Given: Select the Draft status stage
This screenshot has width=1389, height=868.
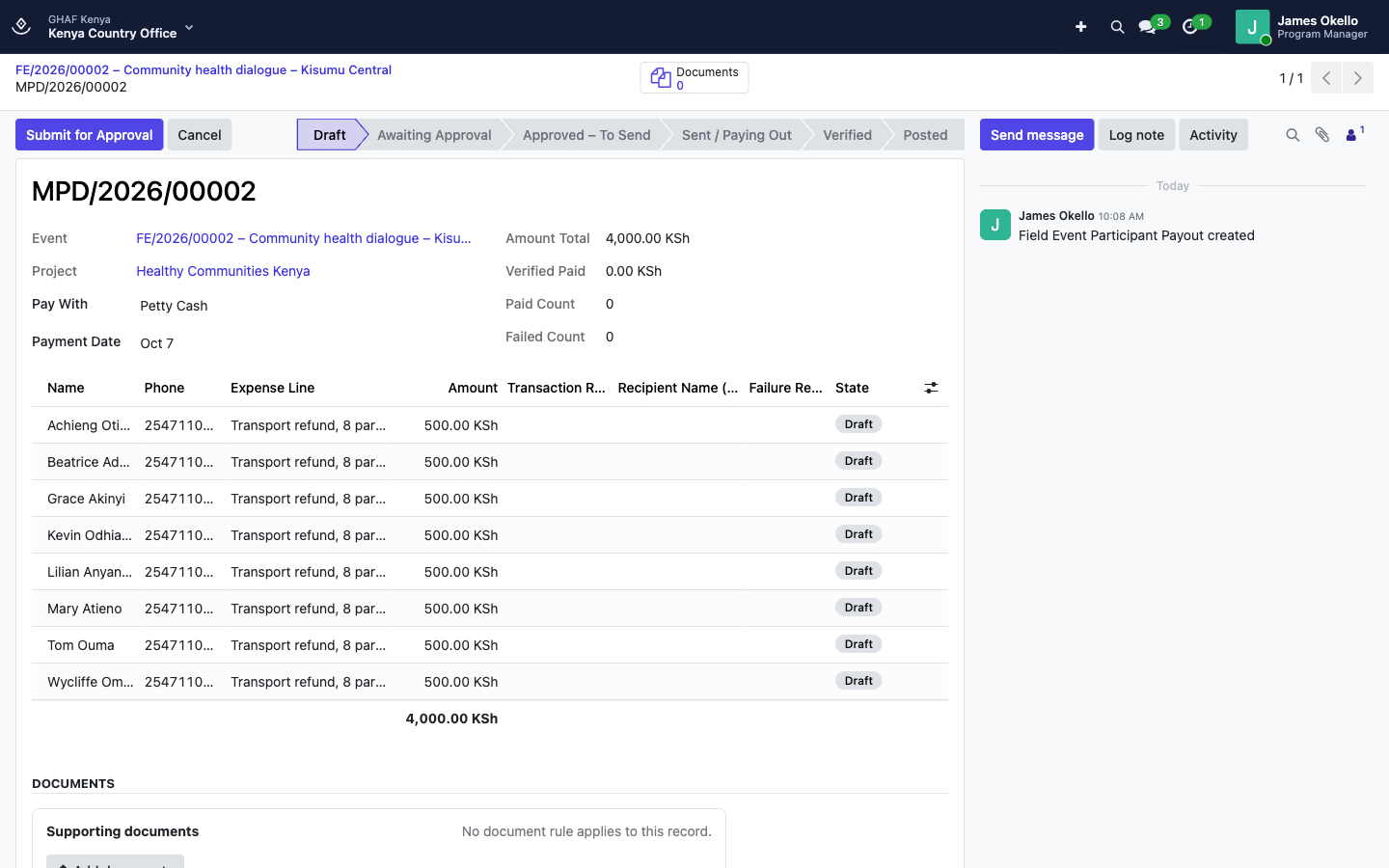Looking at the screenshot, I should pyautogui.click(x=329, y=135).
